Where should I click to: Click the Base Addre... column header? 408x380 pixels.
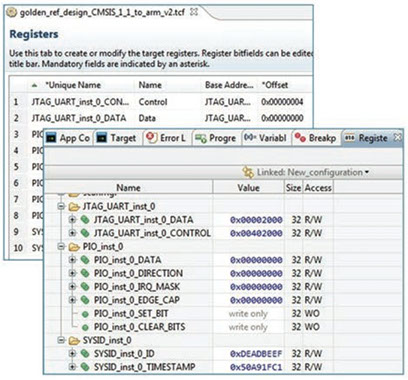click(229, 85)
